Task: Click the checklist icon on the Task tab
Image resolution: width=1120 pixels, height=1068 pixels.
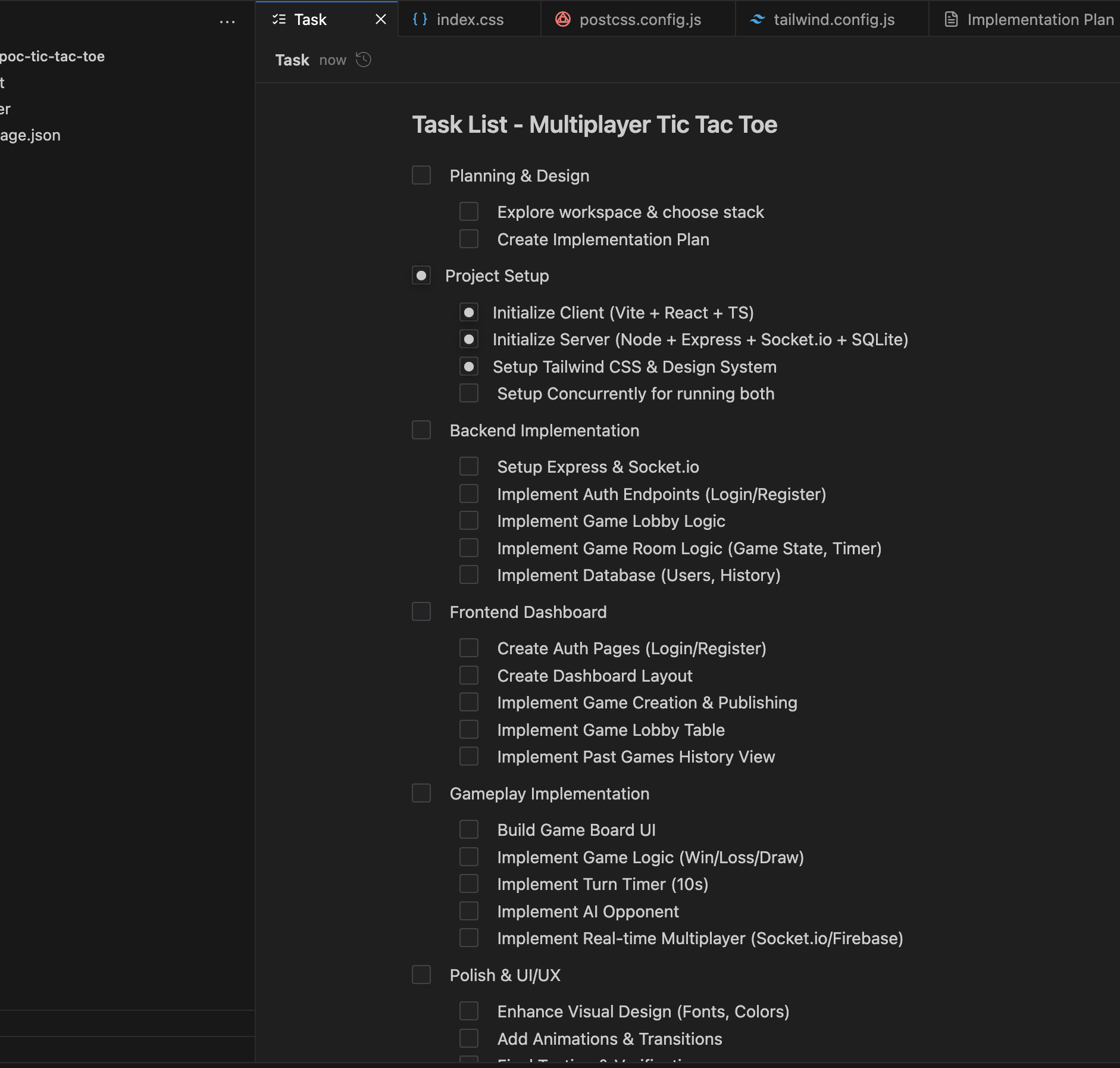Action: [x=277, y=19]
